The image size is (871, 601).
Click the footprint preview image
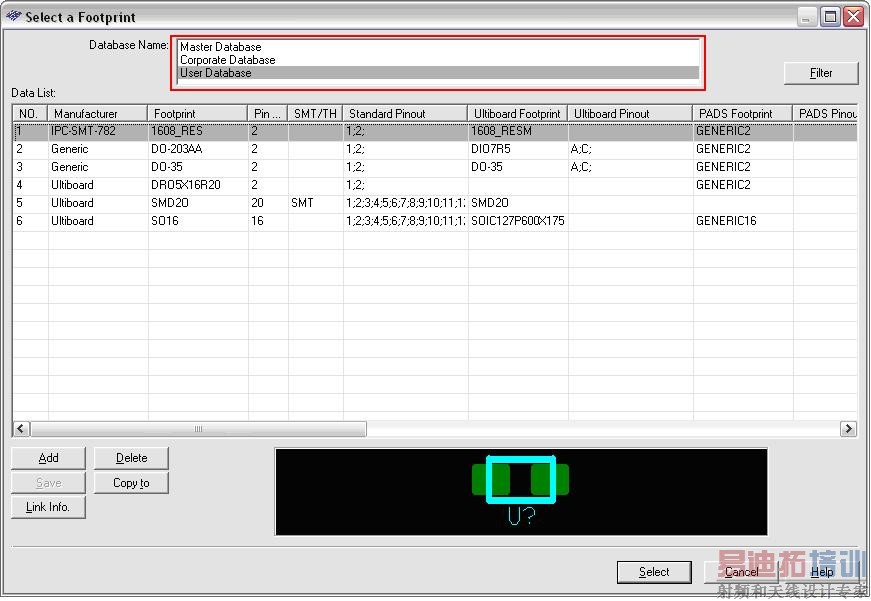point(521,492)
